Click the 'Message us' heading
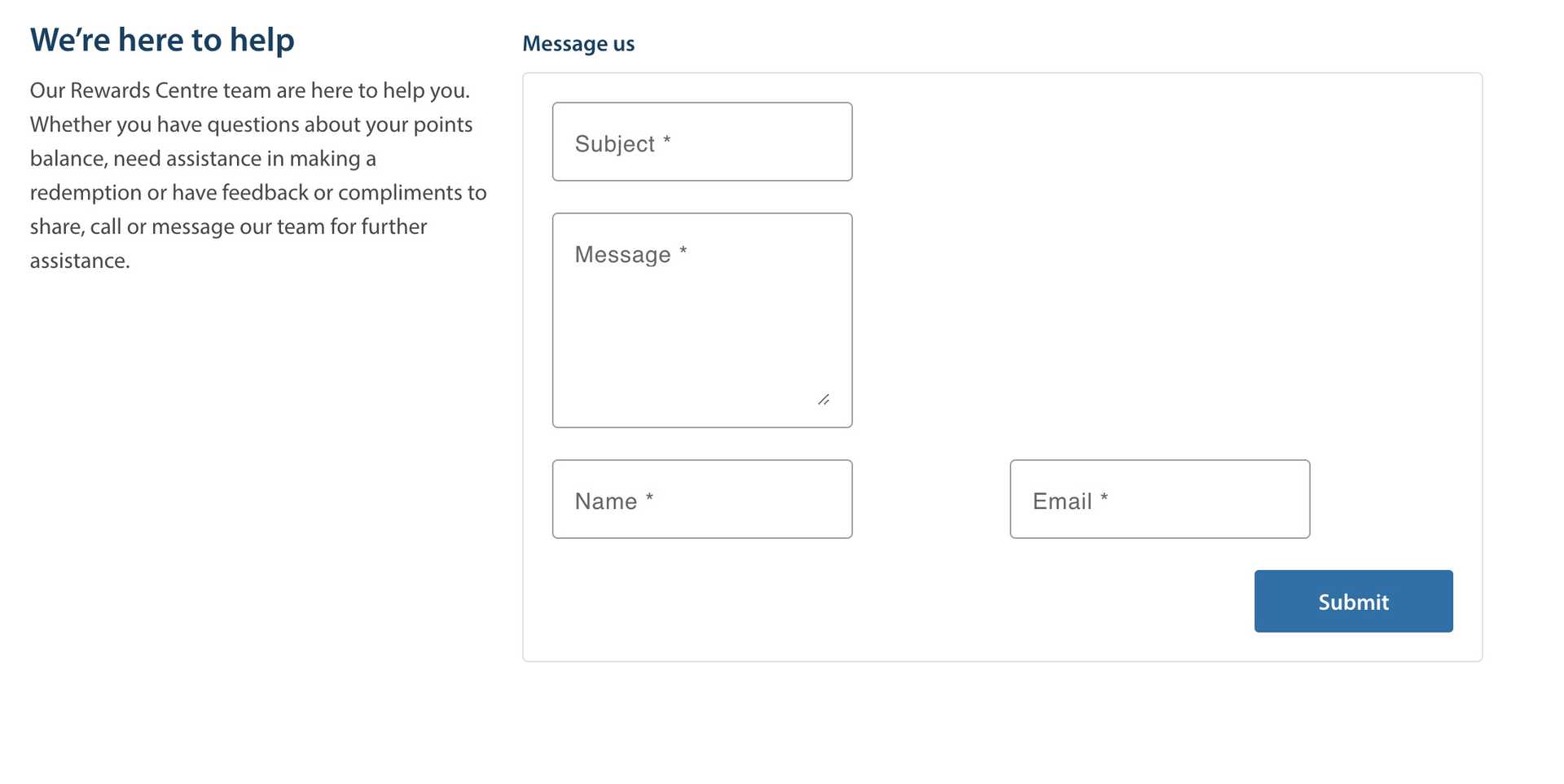This screenshot has height=784, width=1564. 578,44
